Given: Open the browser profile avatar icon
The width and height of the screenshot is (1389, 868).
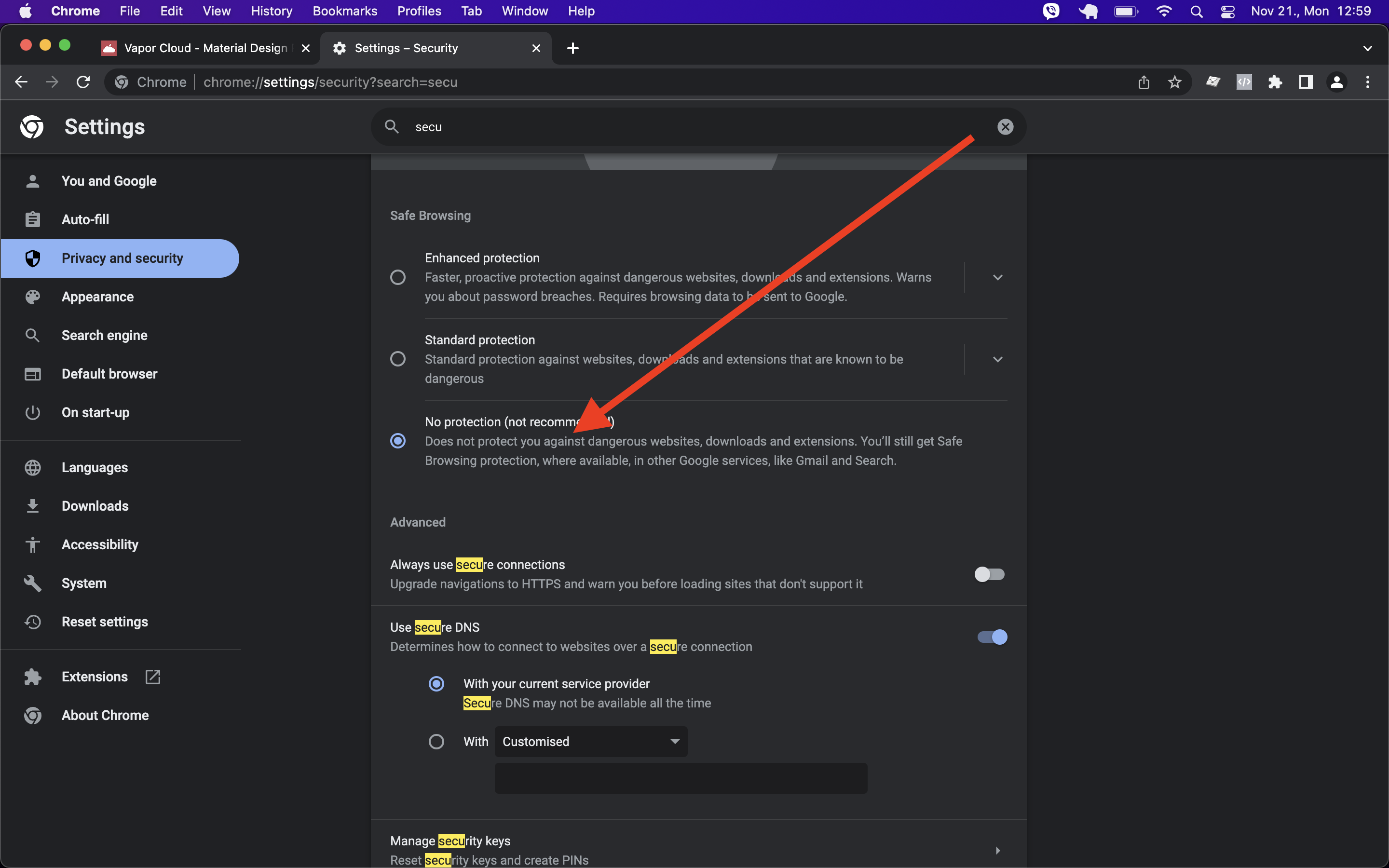Looking at the screenshot, I should click(1336, 82).
